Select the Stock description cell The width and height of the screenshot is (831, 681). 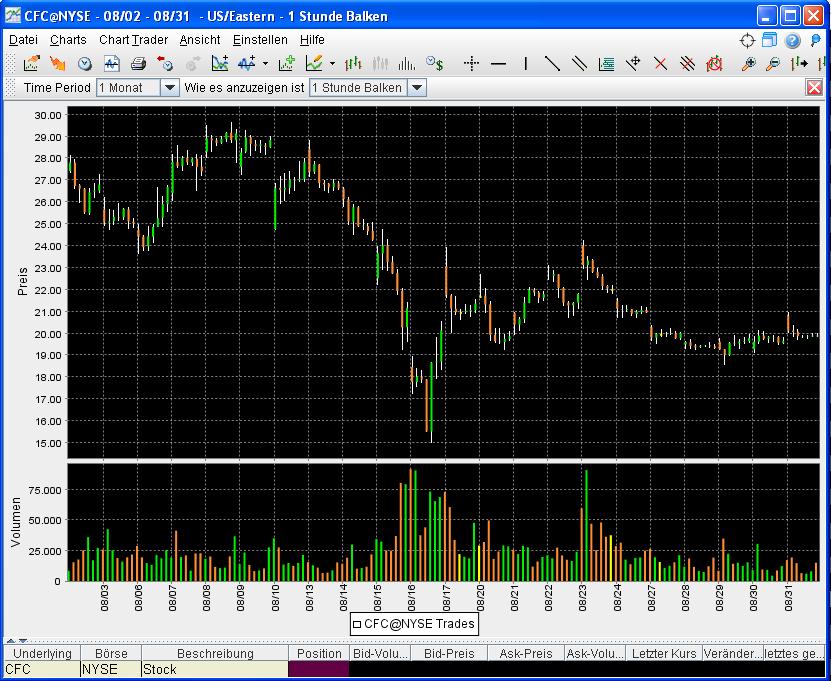tap(215, 669)
